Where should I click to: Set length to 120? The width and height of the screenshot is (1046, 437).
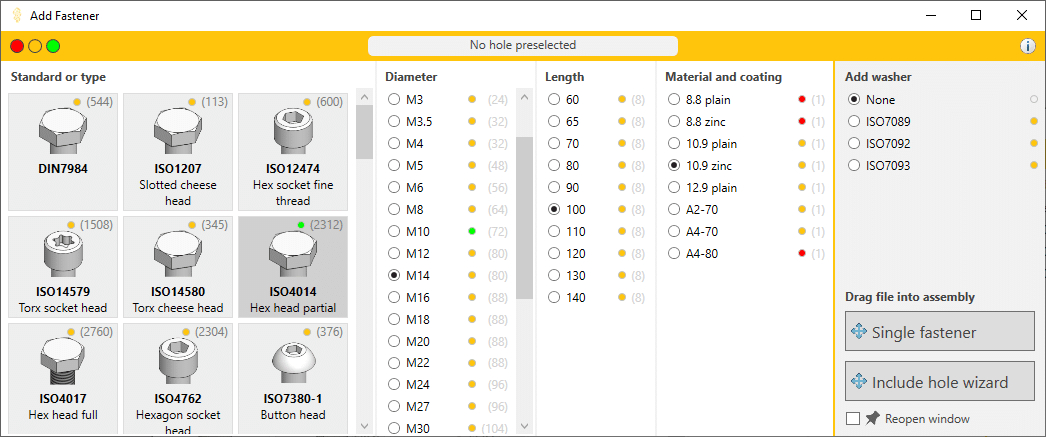pyautogui.click(x=554, y=254)
